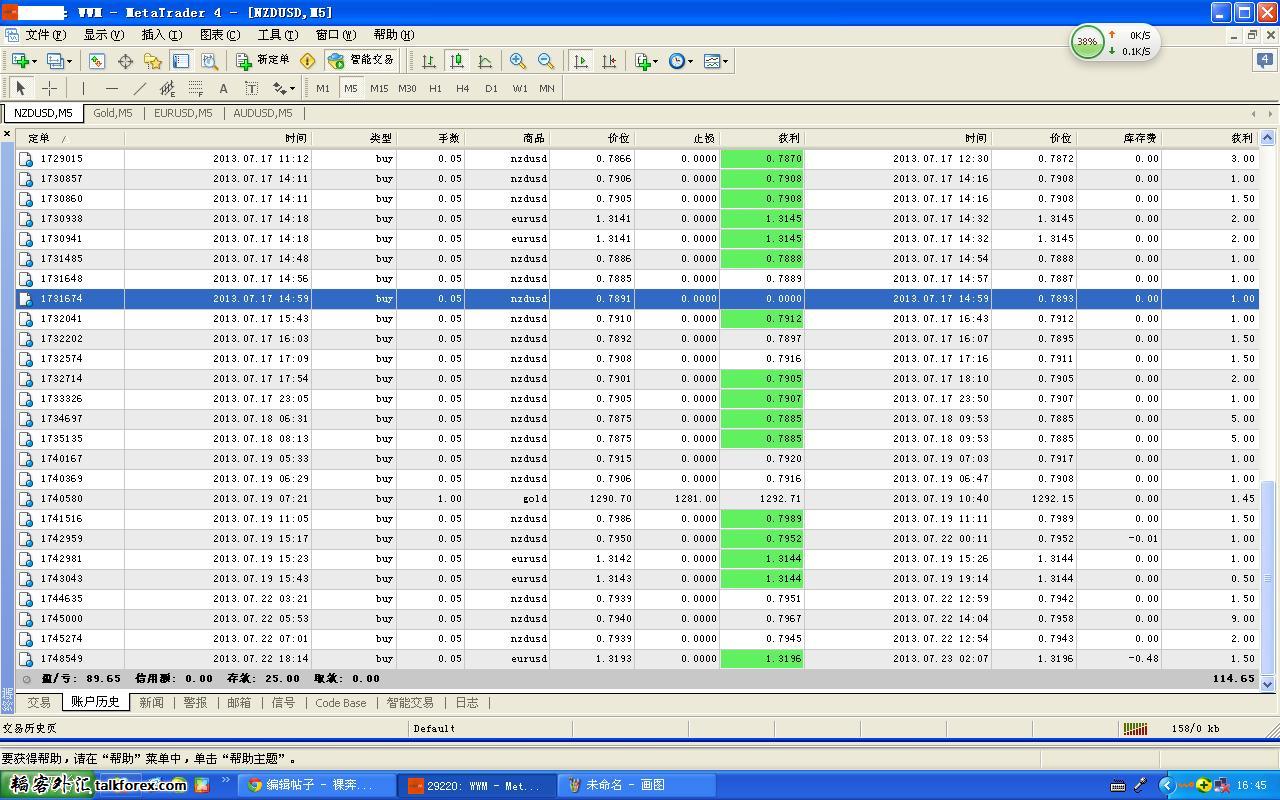
Task: Open the 图表(C) menu
Action: click(x=220, y=35)
